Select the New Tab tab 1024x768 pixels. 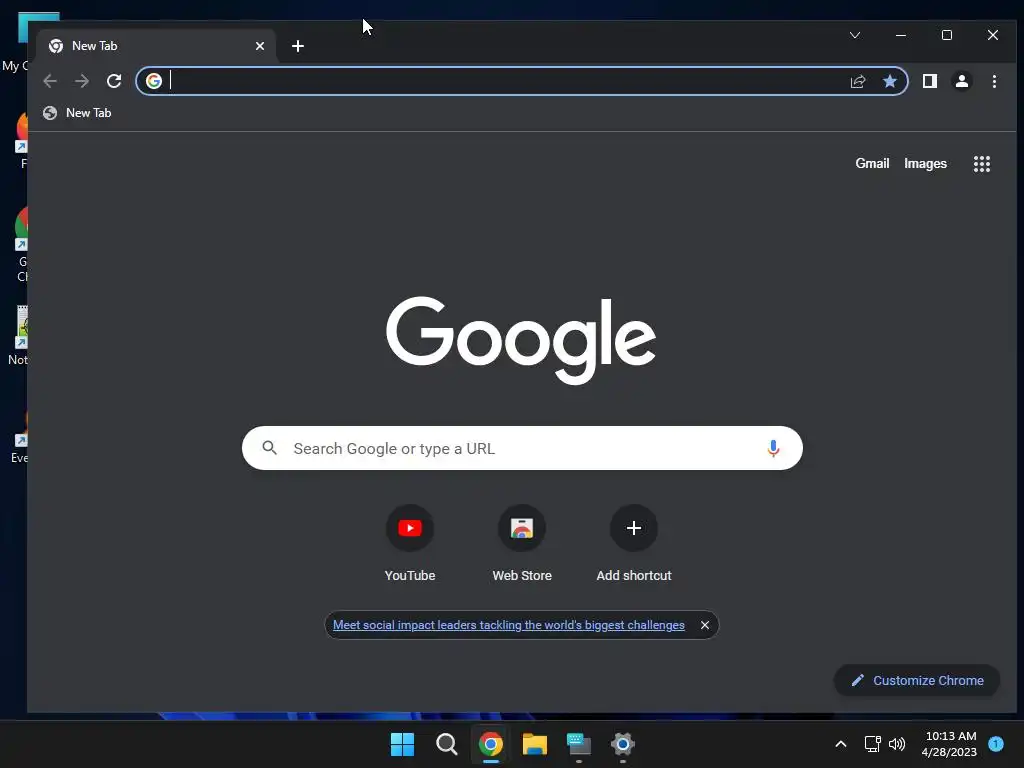click(157, 46)
